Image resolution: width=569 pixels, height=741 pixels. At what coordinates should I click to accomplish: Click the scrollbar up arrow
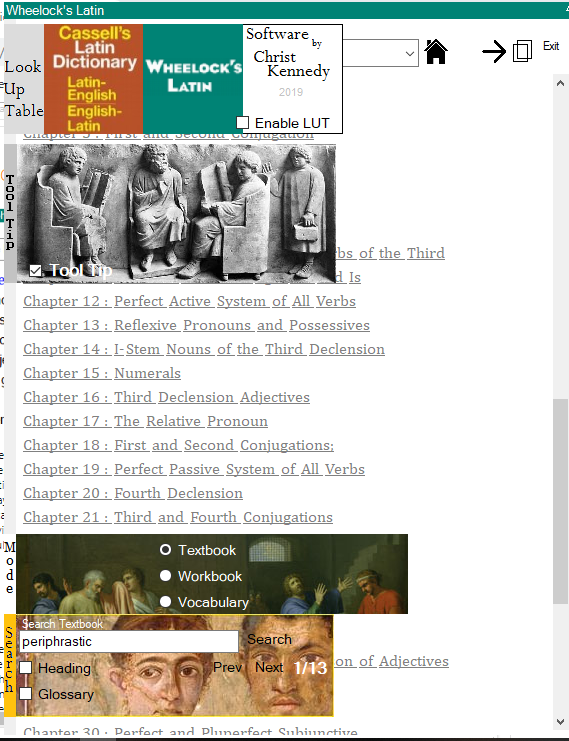(560, 84)
